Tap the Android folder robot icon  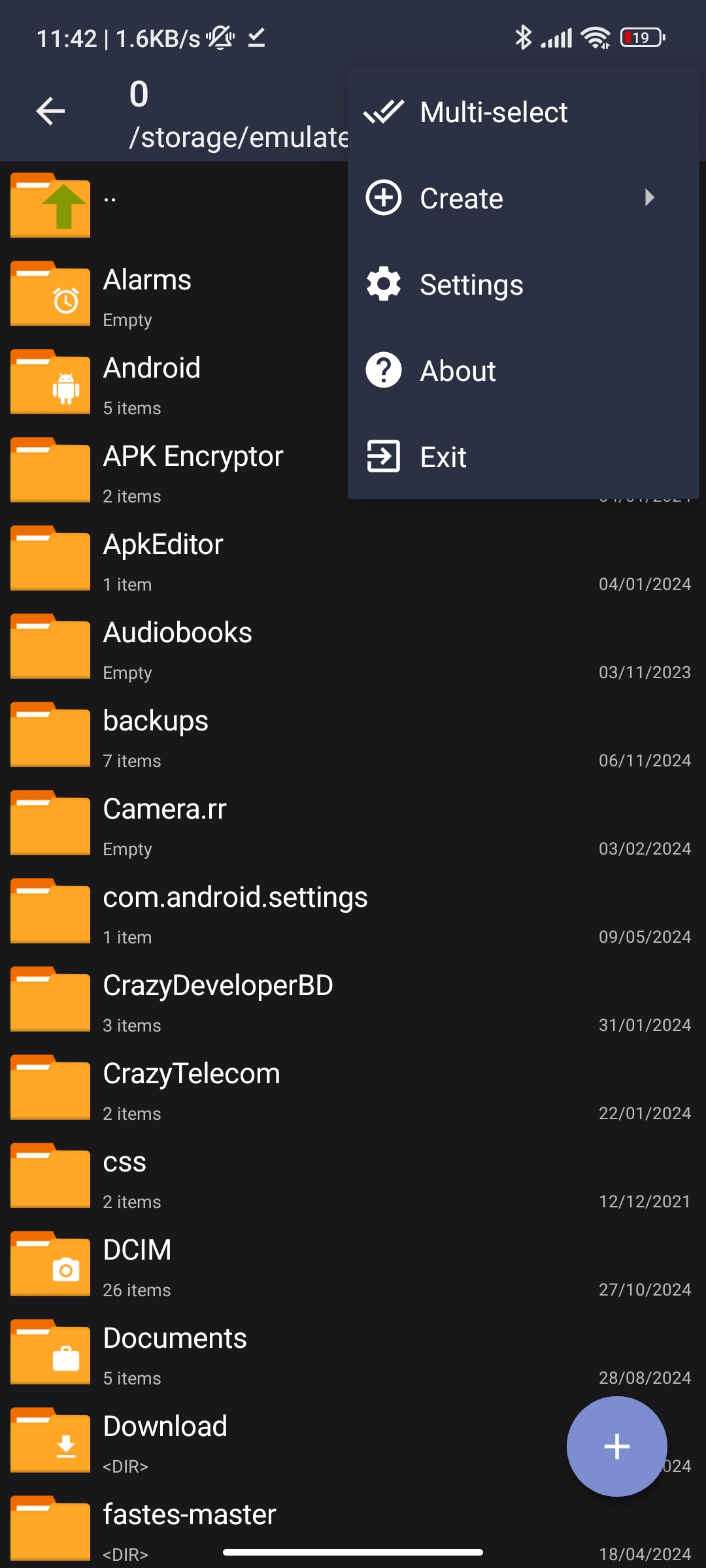coord(50,382)
